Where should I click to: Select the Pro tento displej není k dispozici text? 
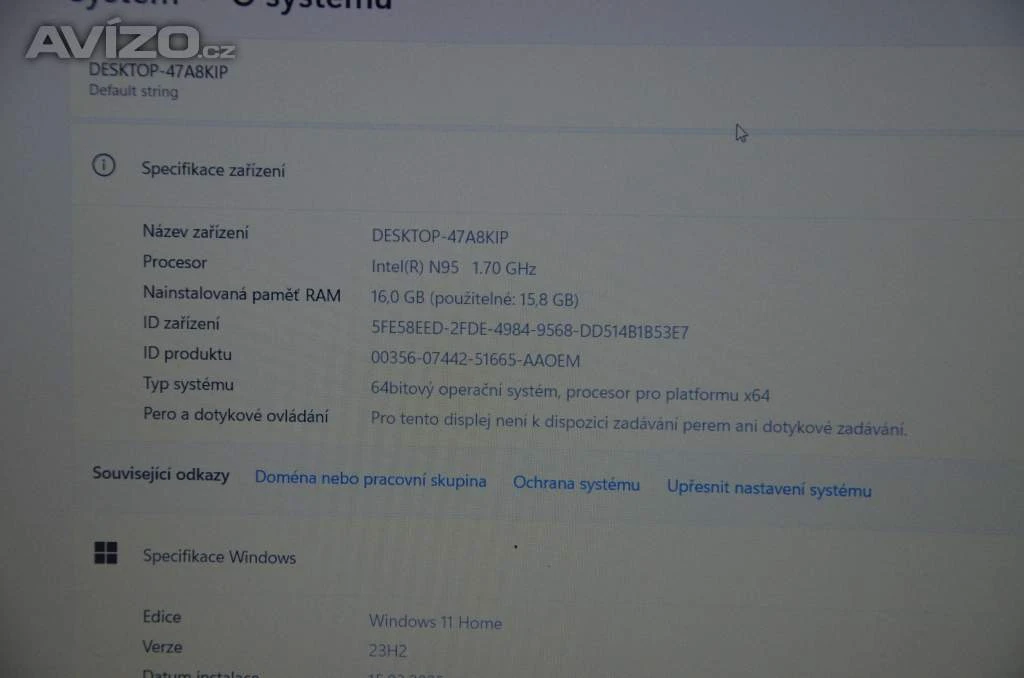point(639,424)
